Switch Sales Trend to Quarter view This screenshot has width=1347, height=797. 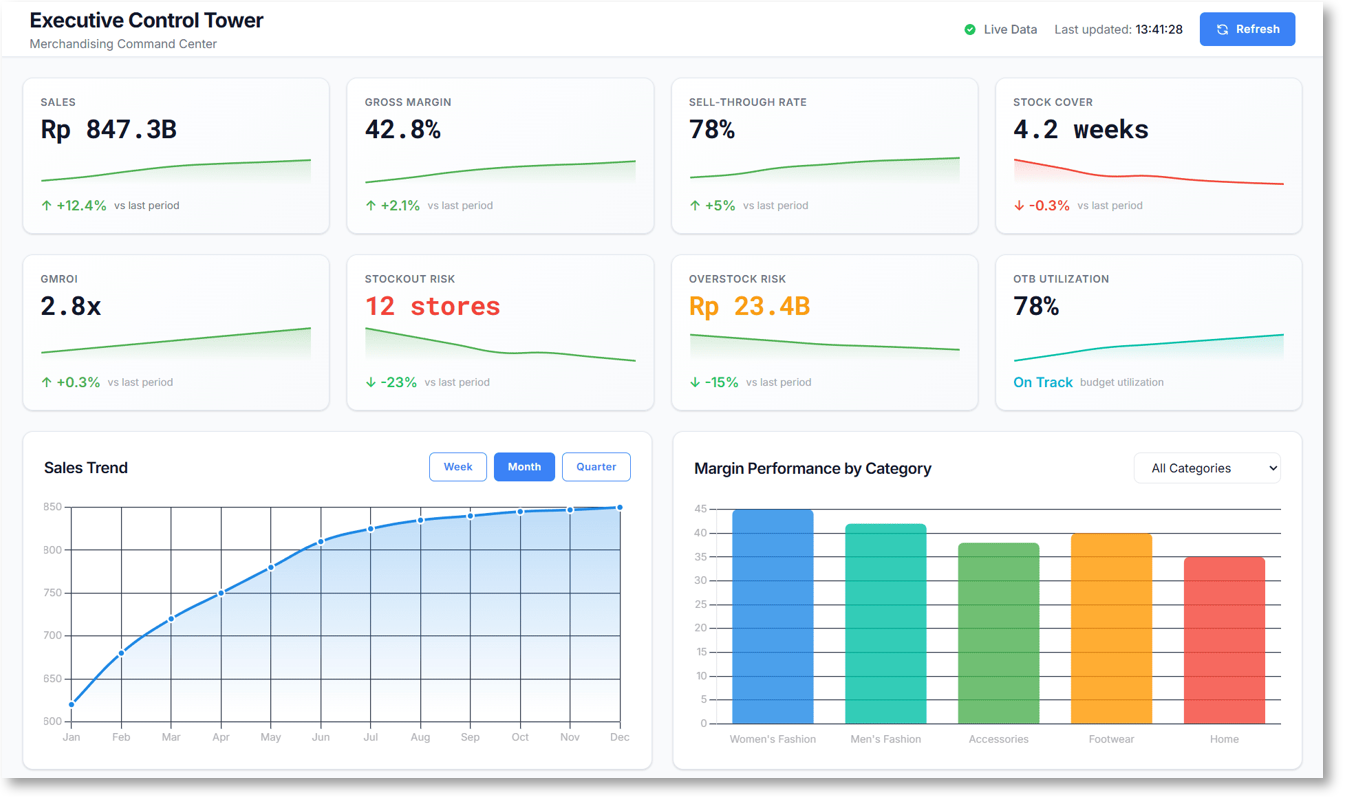tap(596, 467)
